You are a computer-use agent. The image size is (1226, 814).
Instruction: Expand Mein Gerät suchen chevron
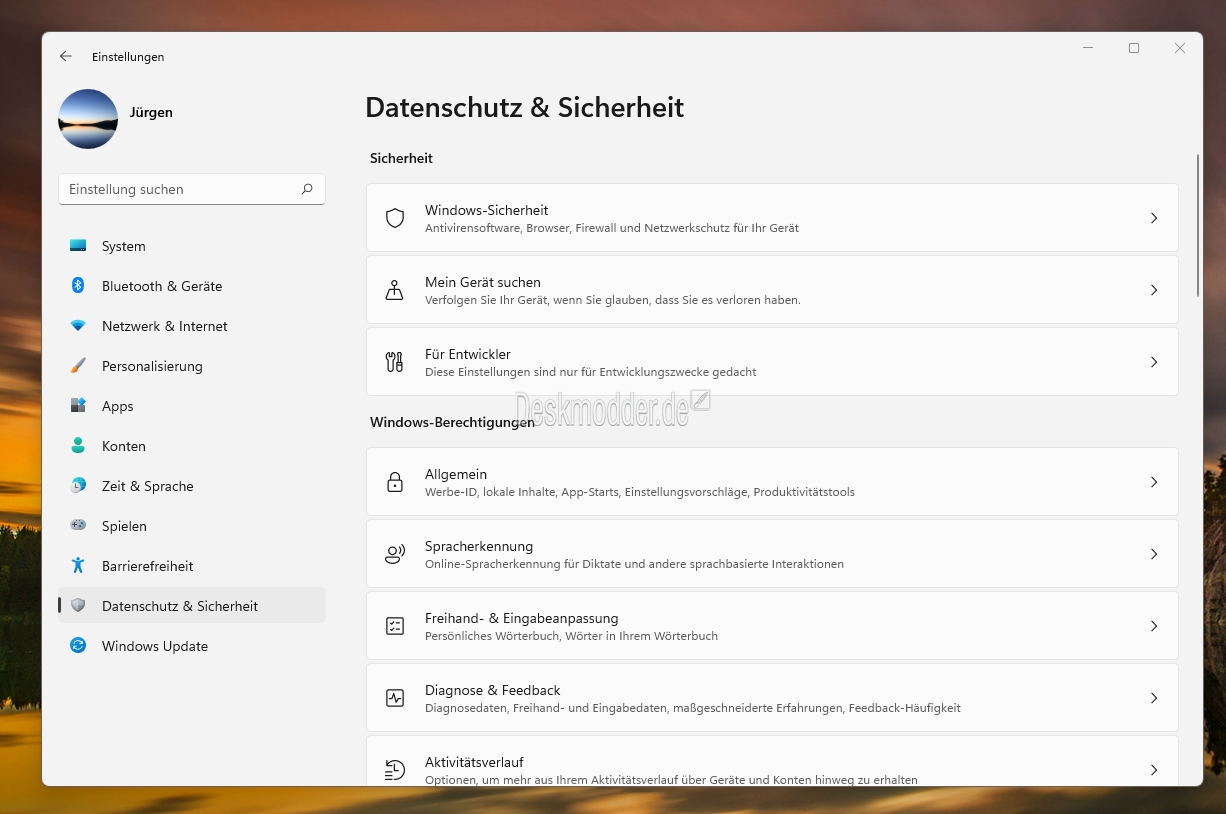1154,290
